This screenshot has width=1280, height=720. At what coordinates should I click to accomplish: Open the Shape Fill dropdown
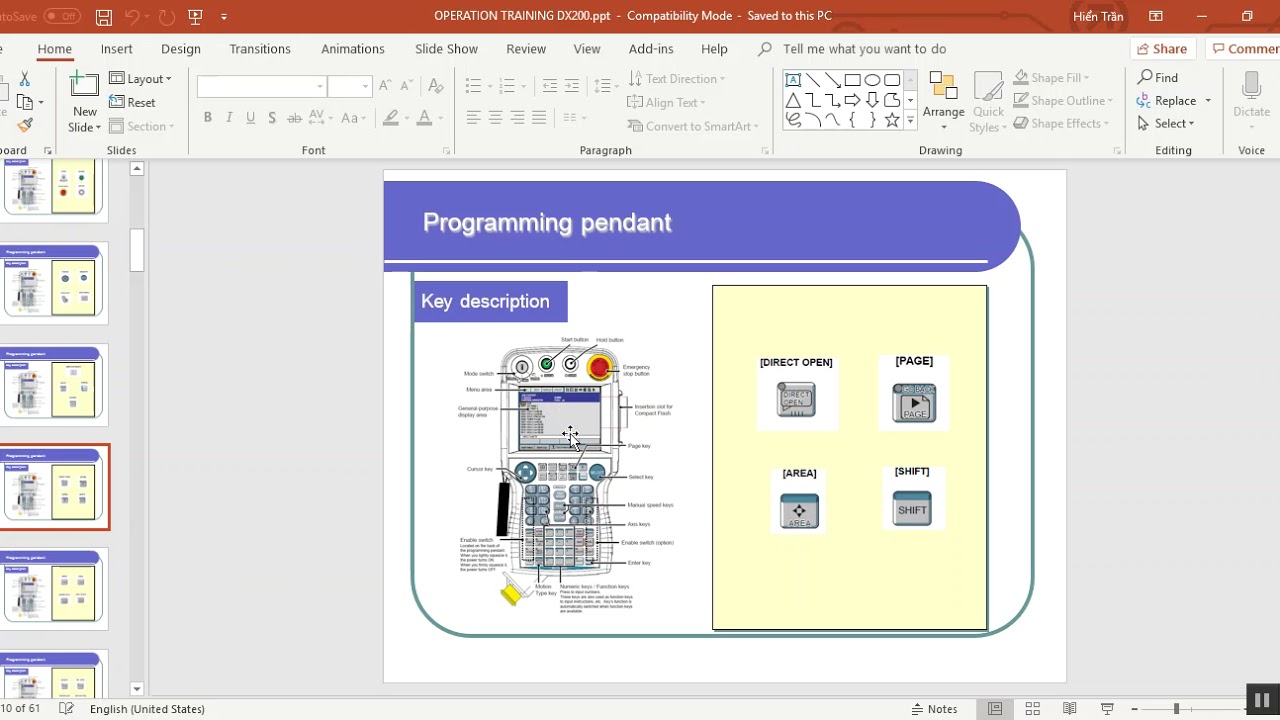point(1052,77)
